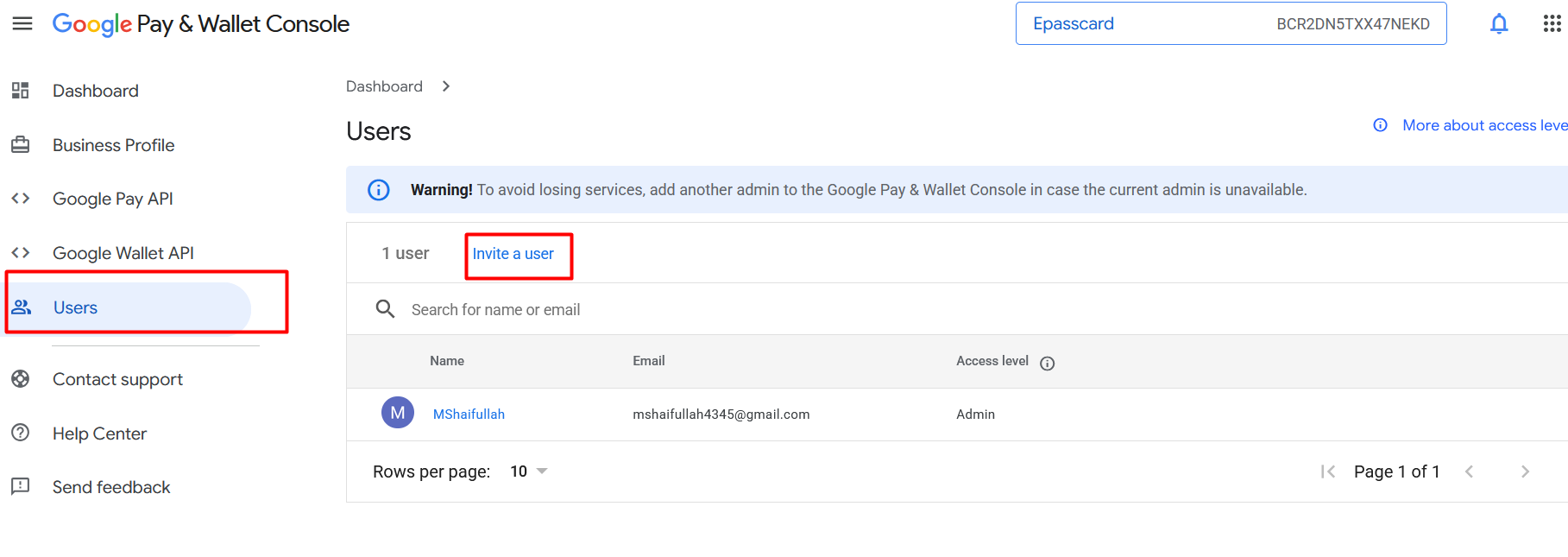
Task: Click the MShaifullah avatar circle
Action: (398, 413)
